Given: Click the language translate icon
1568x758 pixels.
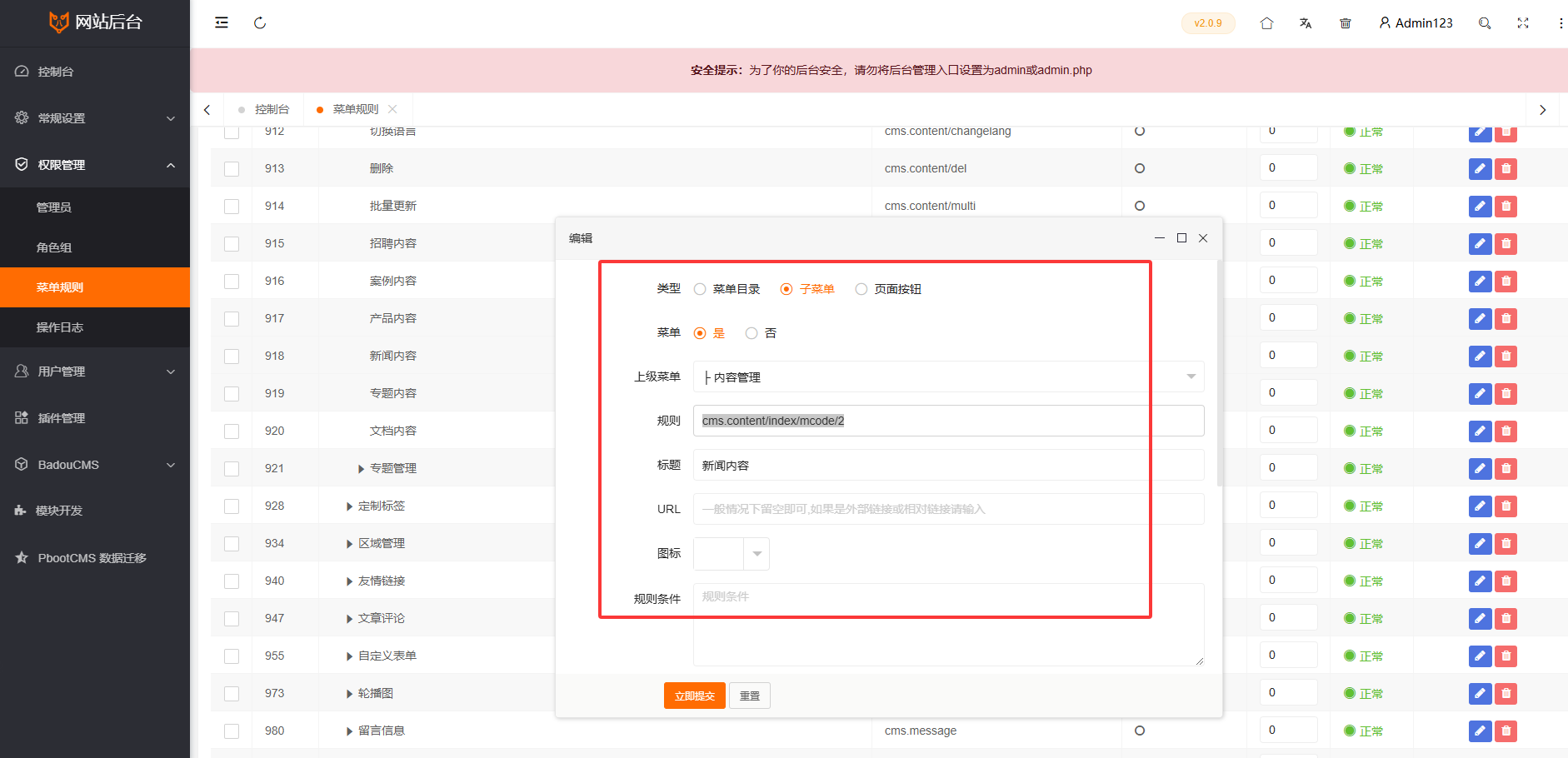Looking at the screenshot, I should coord(1306,23).
